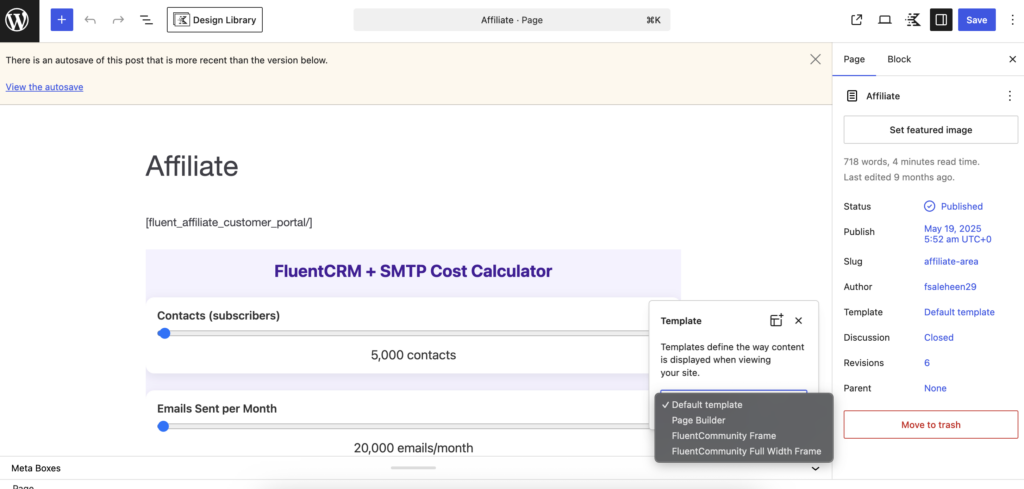1024x489 pixels.
Task: Toggle the settings sidebar panel
Action: pos(941,20)
